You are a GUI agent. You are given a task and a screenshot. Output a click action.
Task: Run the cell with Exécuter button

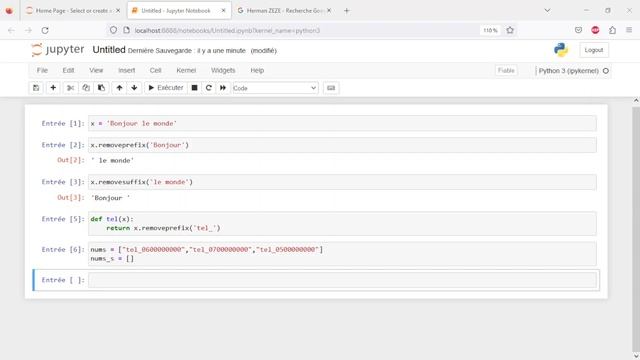coord(165,88)
